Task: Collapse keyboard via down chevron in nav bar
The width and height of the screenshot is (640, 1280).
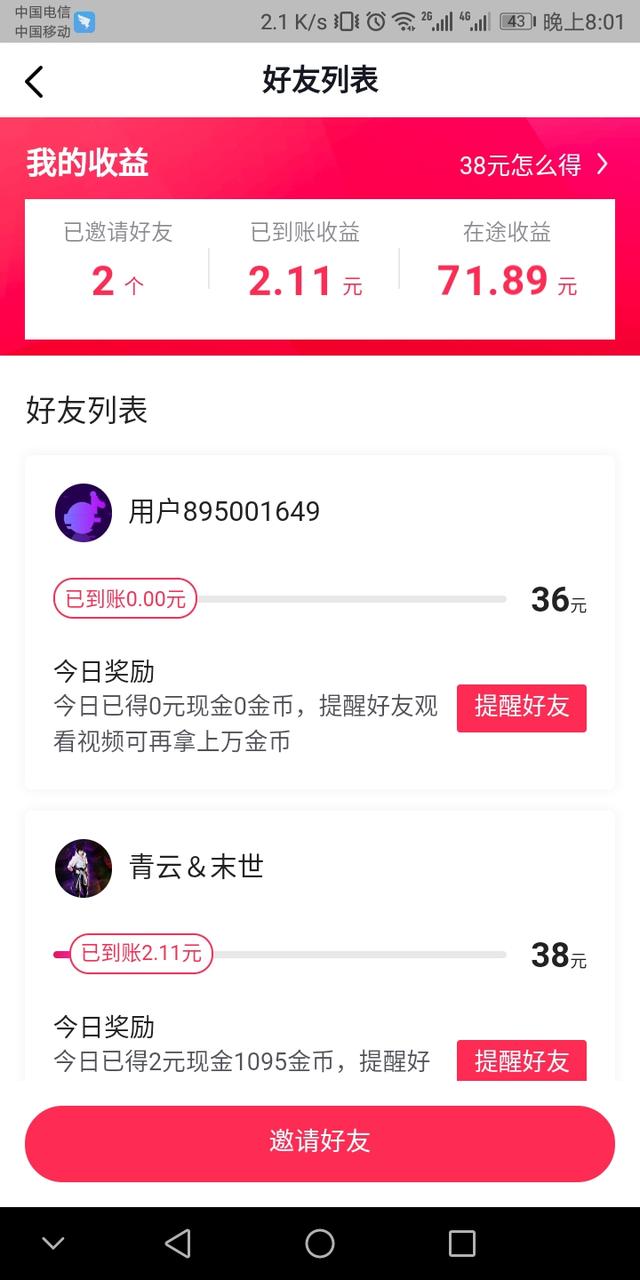Action: [53, 1243]
